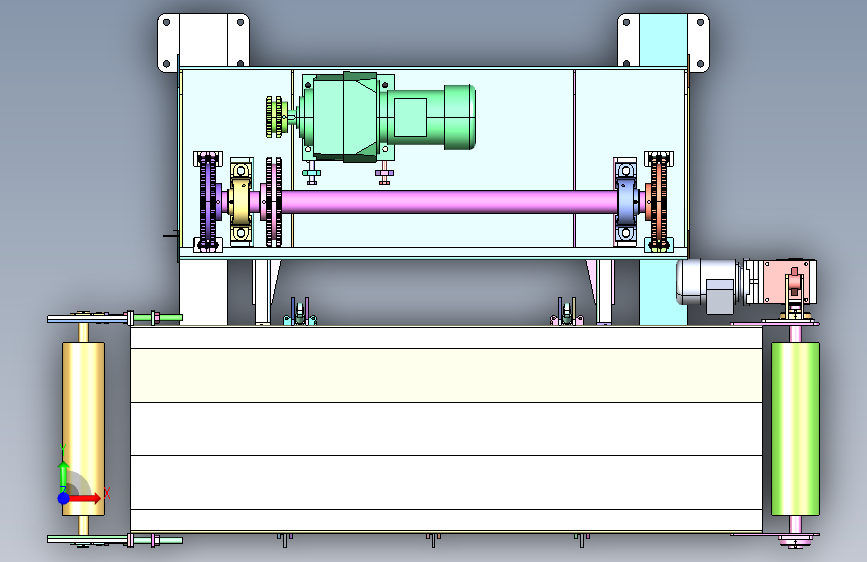Pick the small yellow-green sprocket on motor shaft
867x562 pixels.
(274, 117)
